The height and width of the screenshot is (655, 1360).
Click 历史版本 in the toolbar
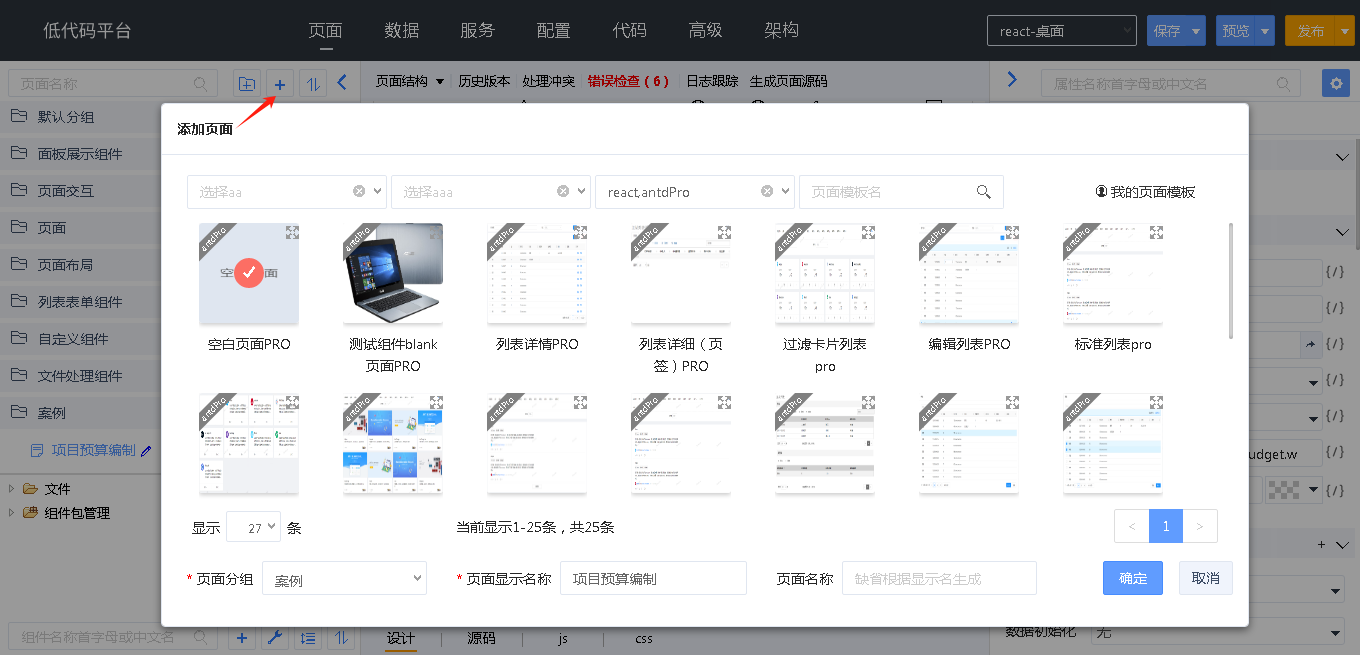(x=484, y=81)
